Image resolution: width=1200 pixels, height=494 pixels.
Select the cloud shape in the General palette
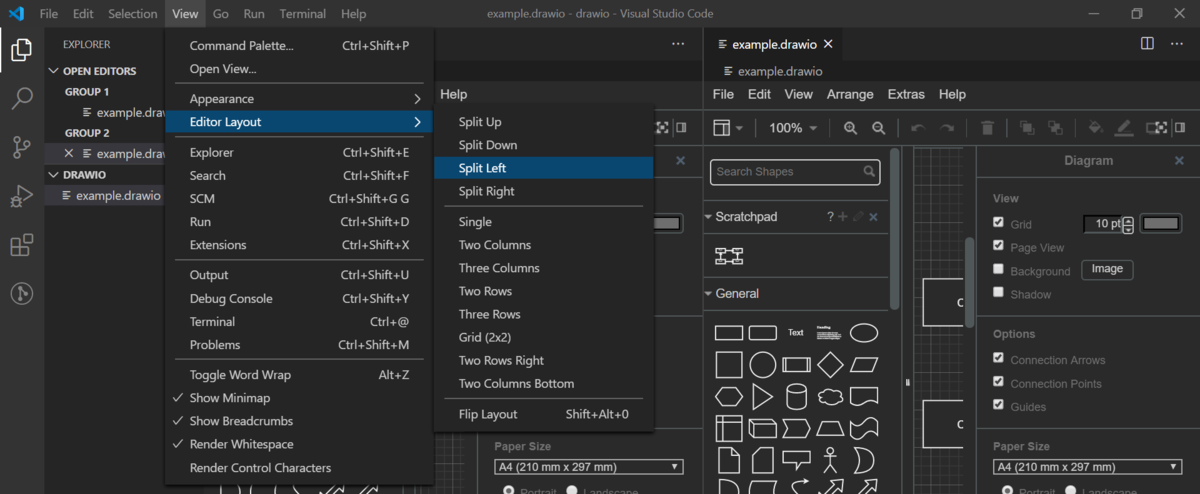click(830, 397)
